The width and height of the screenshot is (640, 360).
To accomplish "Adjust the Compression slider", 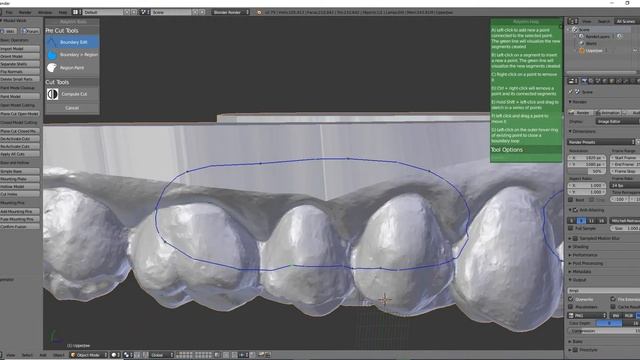I will pyautogui.click(x=604, y=331).
